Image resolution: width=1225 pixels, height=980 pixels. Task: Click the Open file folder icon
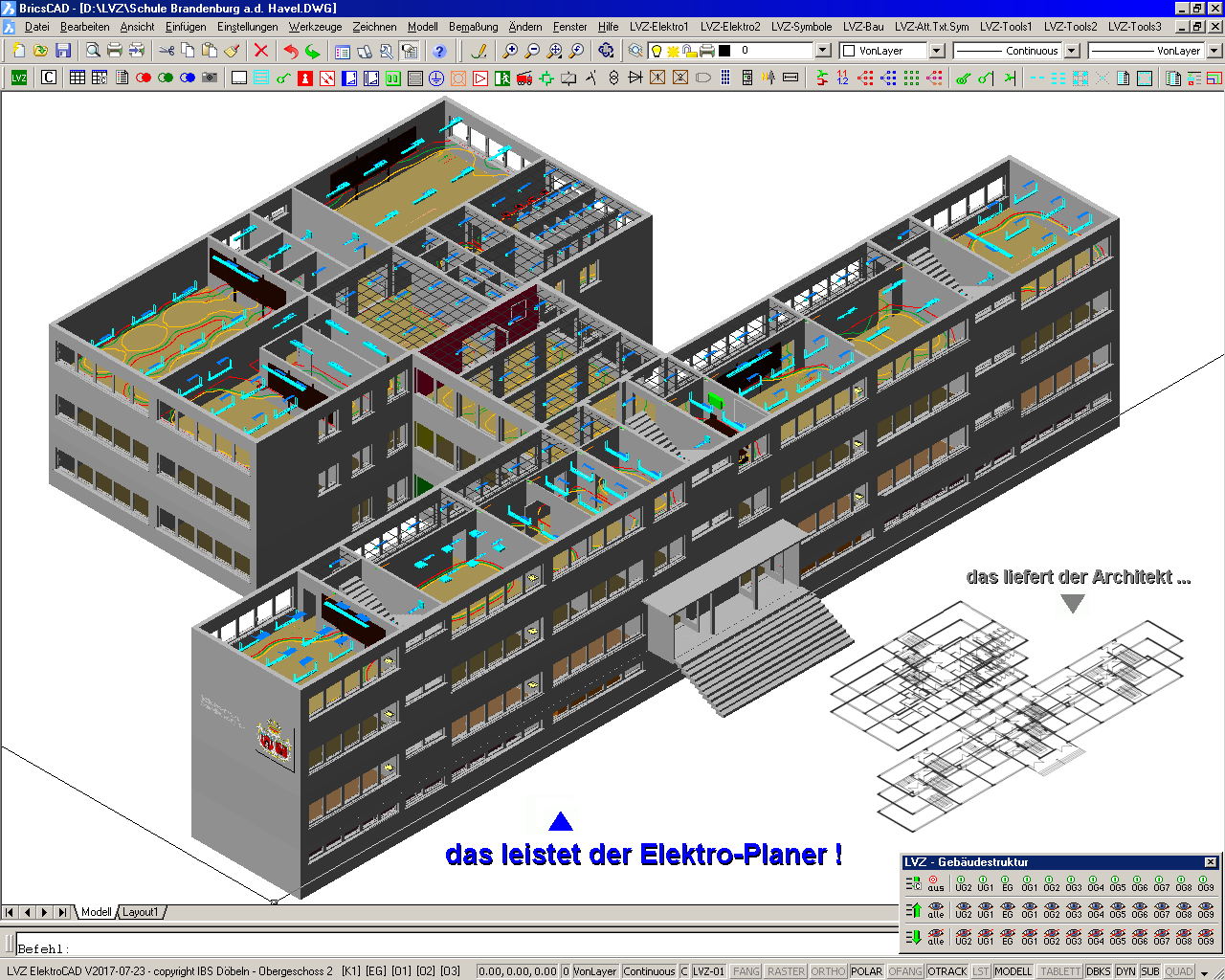pos(41,51)
